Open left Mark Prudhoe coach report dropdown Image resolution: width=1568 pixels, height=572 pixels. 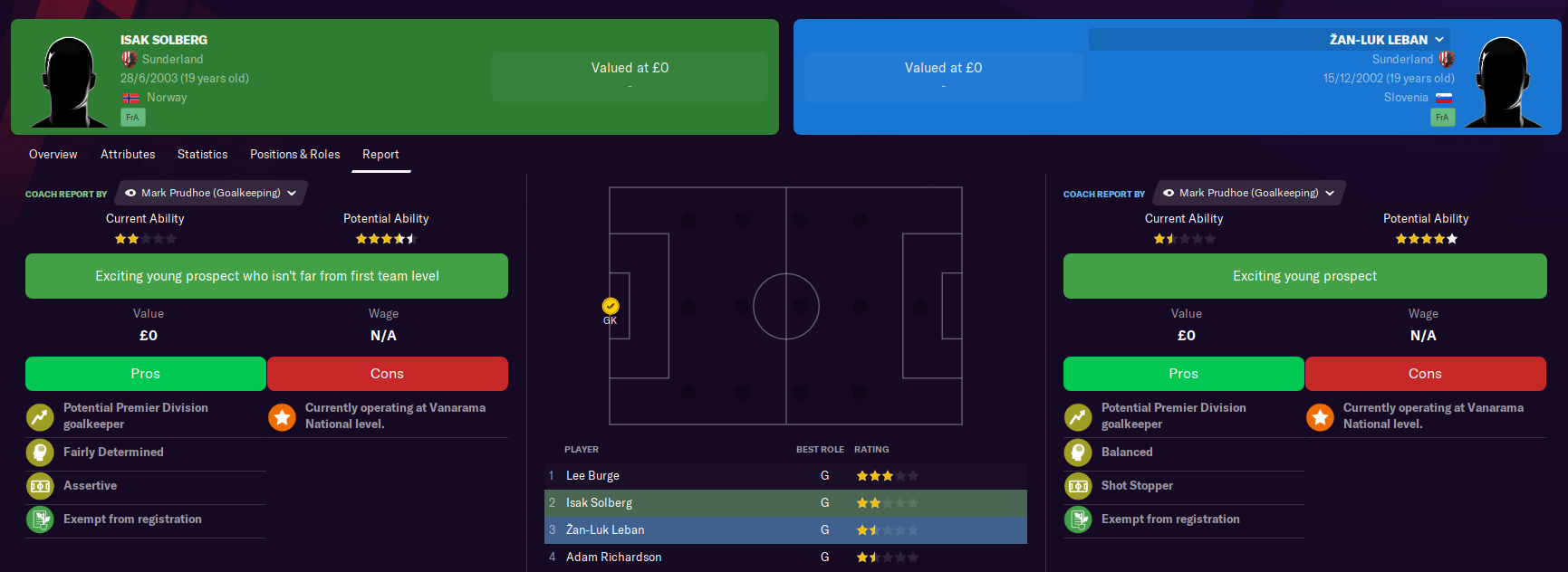211,193
